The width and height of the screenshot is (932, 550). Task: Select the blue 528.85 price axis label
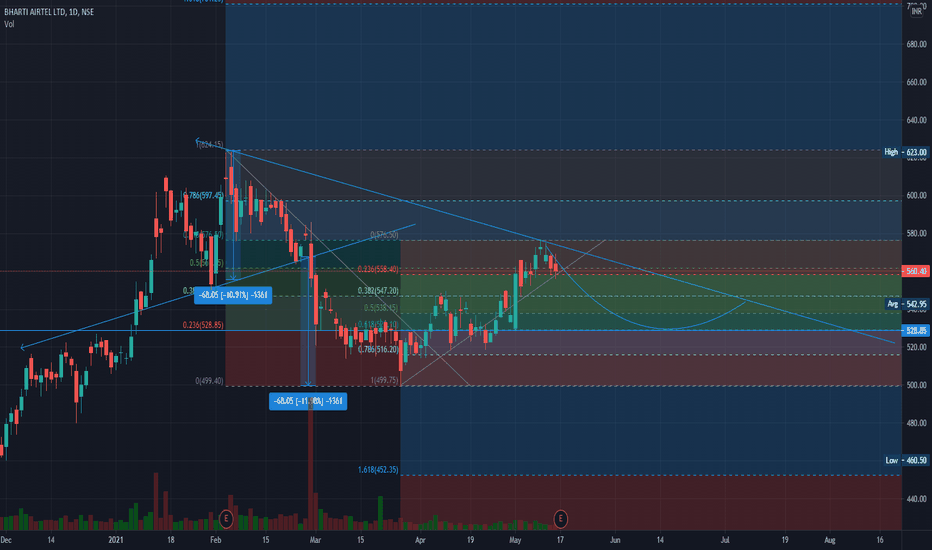915,330
